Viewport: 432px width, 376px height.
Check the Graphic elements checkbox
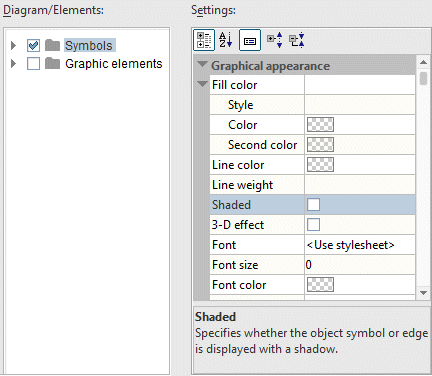[x=33, y=63]
